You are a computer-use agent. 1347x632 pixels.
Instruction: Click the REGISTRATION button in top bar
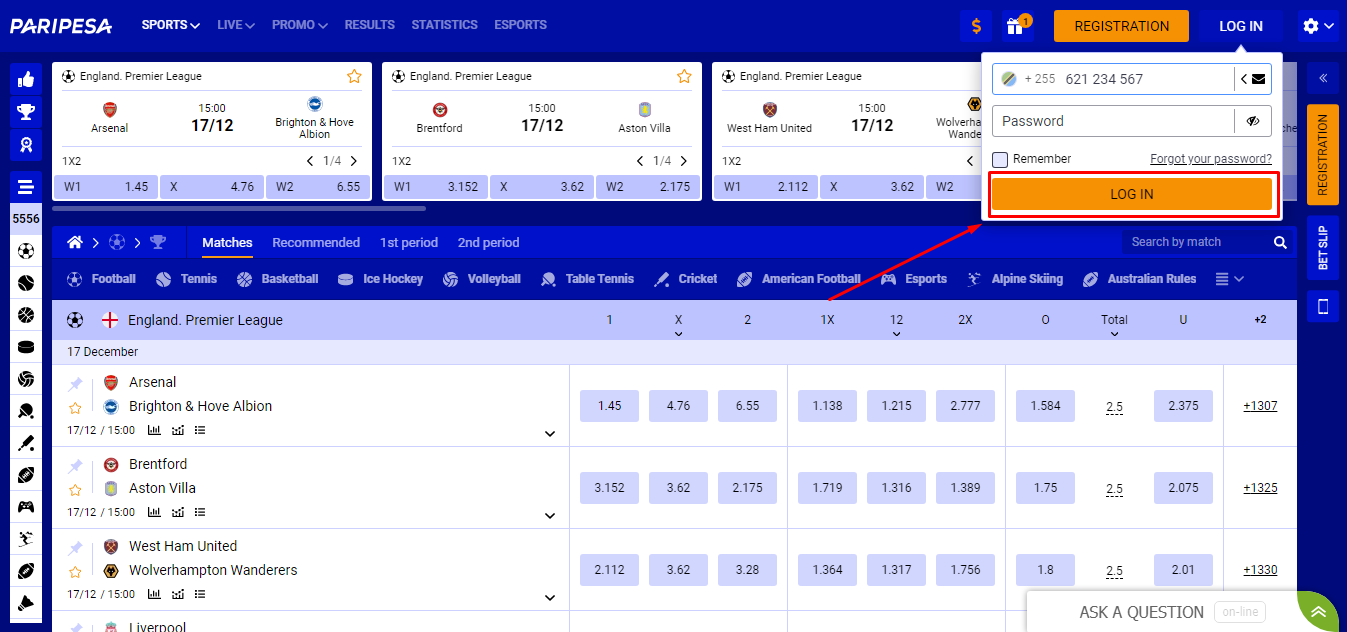click(1121, 26)
